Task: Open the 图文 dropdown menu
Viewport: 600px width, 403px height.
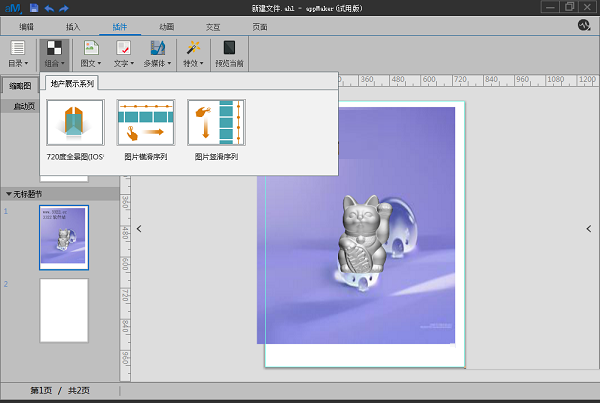Action: (89, 53)
